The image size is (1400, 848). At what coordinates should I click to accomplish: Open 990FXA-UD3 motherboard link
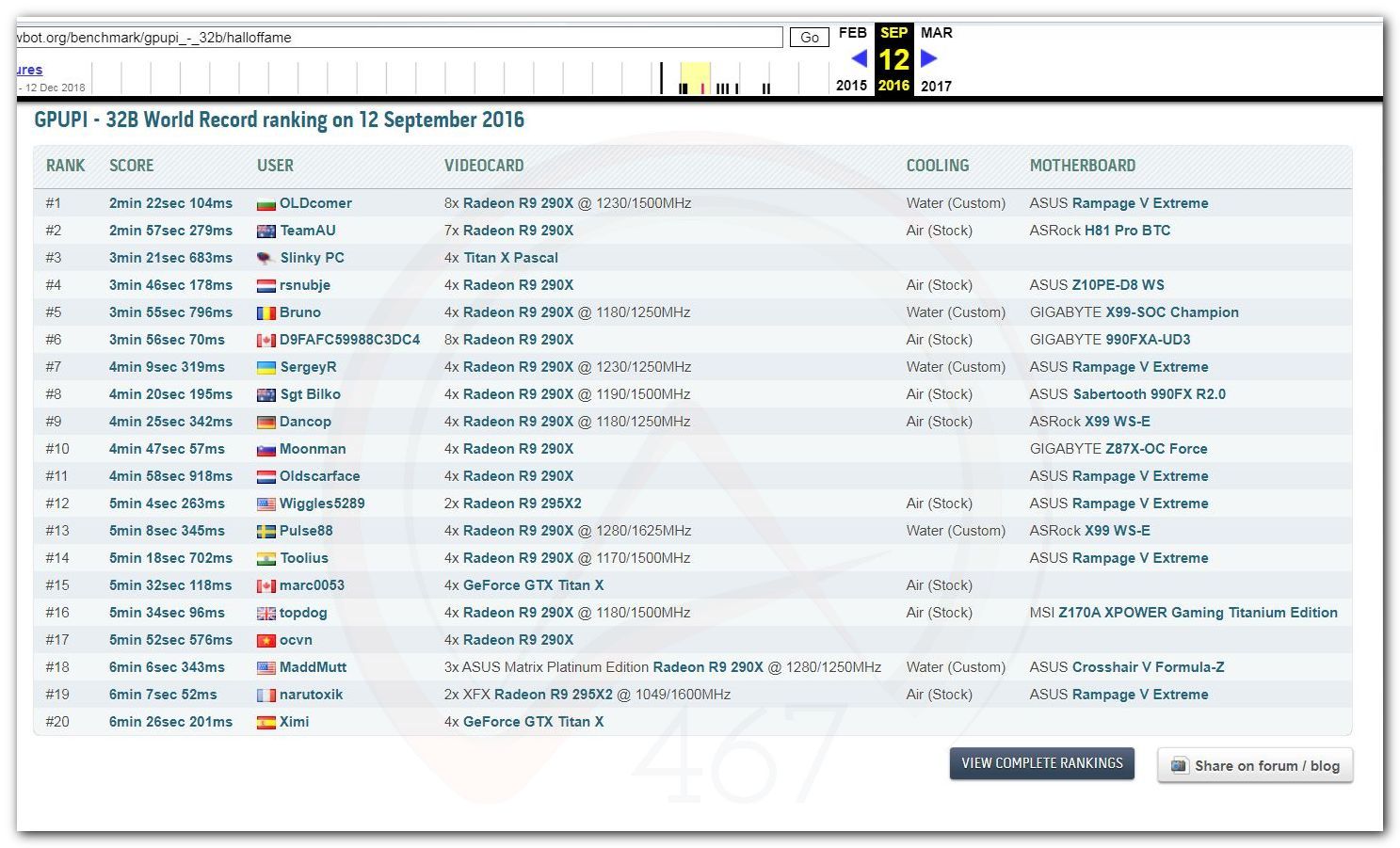pyautogui.click(x=1148, y=340)
